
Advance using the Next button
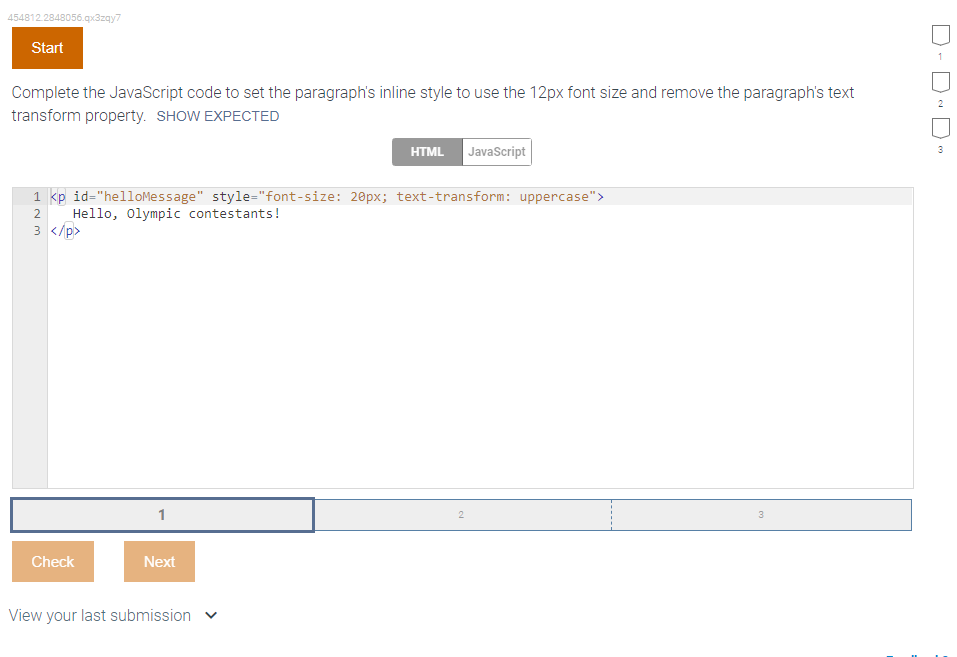[x=158, y=561]
